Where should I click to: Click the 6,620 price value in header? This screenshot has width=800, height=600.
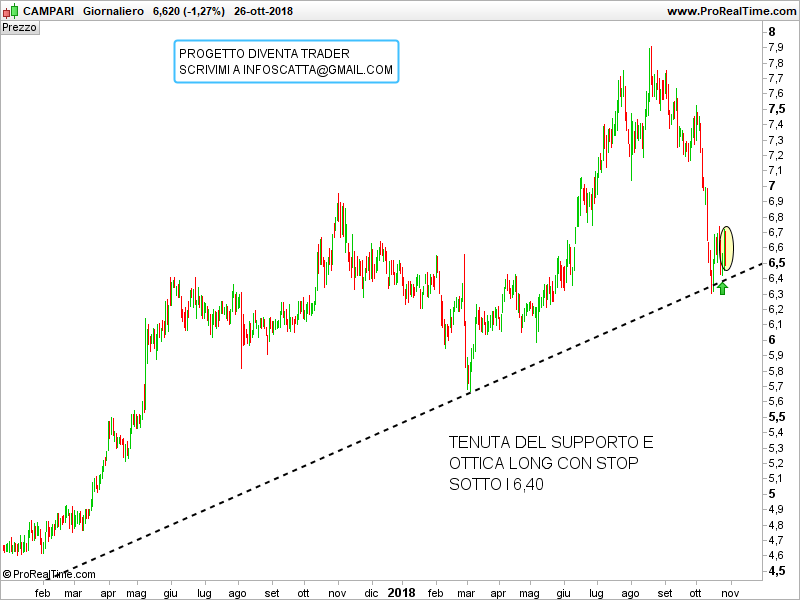(167, 11)
